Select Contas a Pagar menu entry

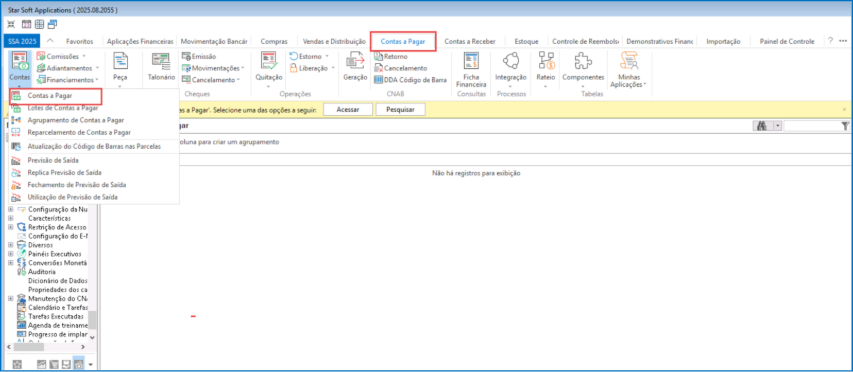56,96
